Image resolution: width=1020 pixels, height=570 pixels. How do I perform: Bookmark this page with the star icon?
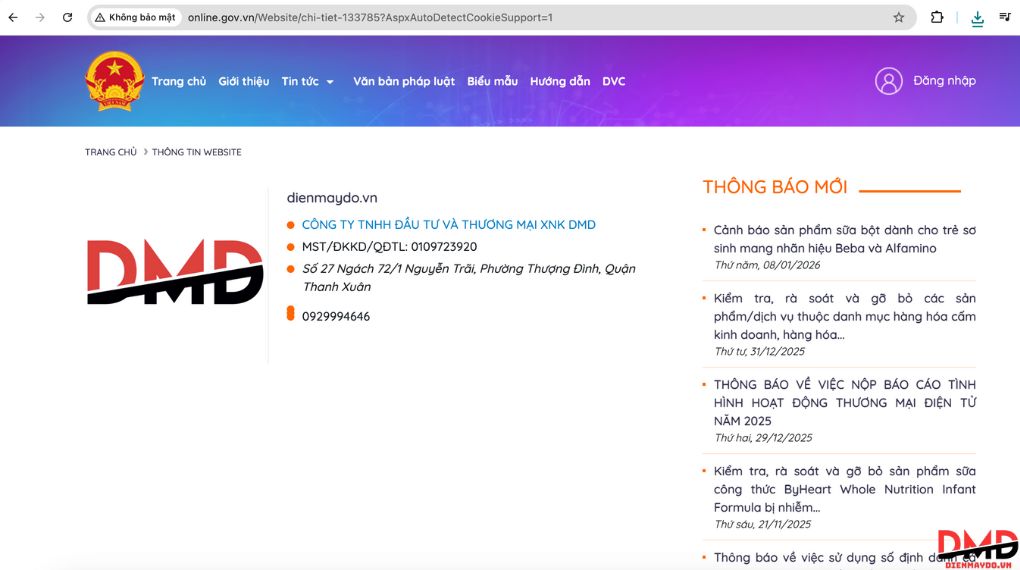[x=898, y=18]
